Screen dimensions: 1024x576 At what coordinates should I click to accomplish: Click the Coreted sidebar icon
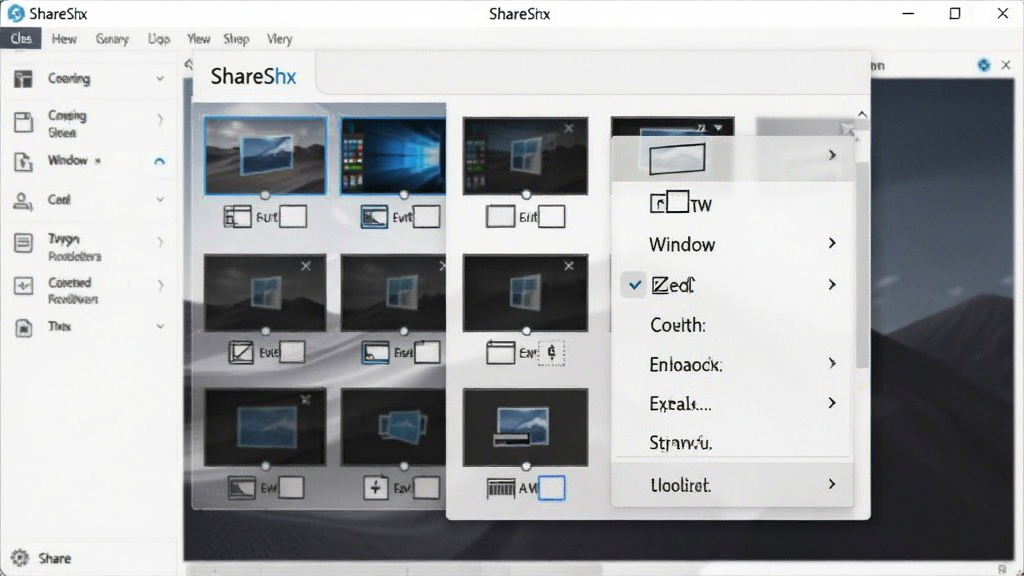point(24,285)
